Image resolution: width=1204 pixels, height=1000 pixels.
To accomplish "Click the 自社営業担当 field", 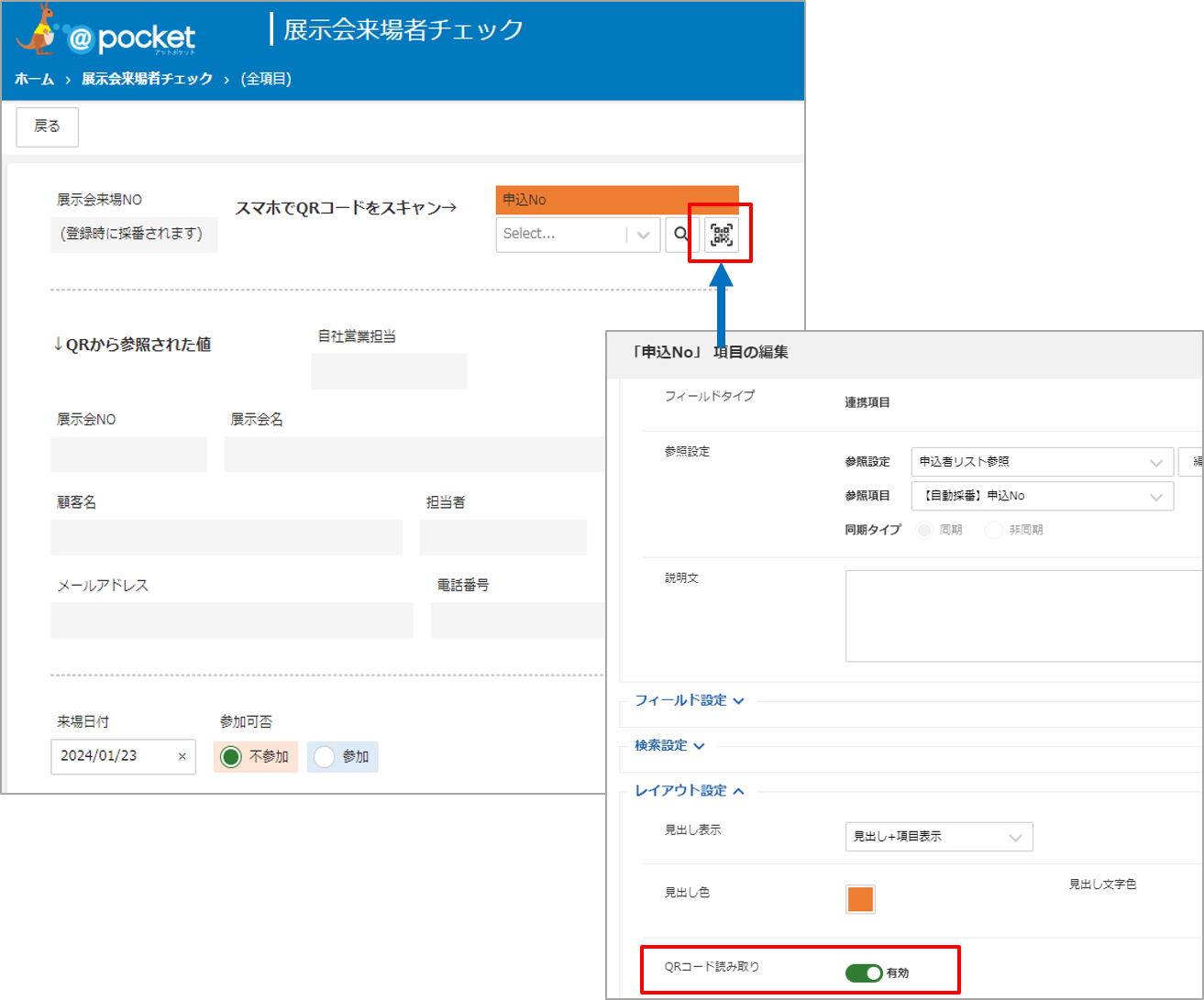I will coord(390,371).
